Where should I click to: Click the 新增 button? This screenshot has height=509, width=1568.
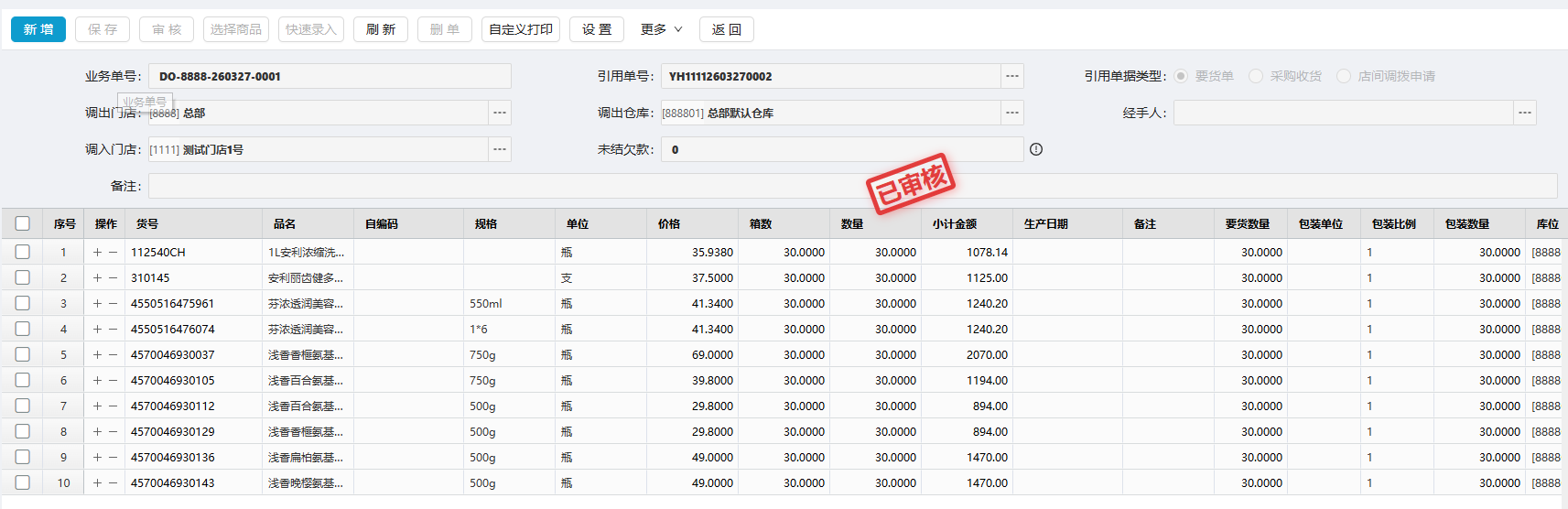click(x=38, y=29)
